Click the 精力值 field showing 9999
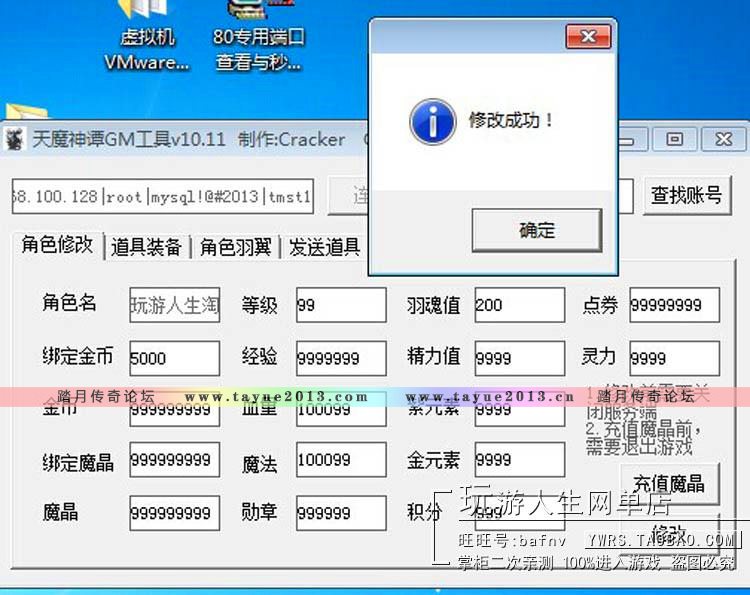750x595 pixels. [520, 358]
